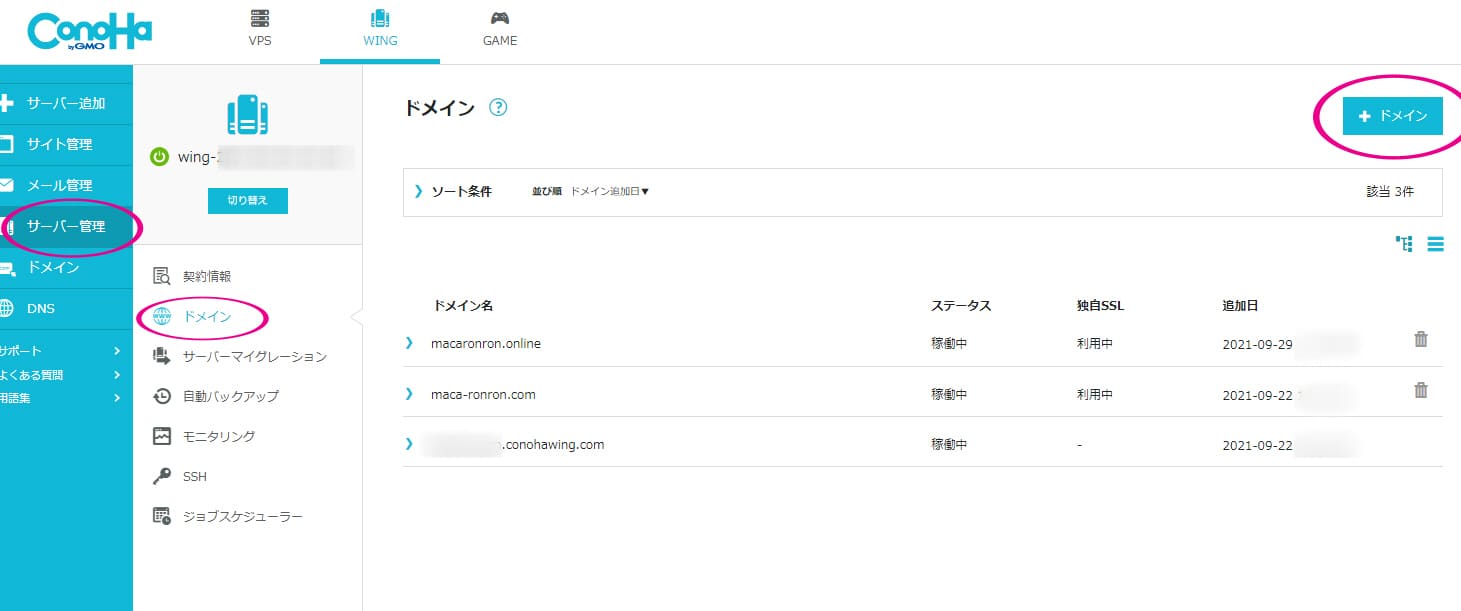This screenshot has height=611, width=1461.
Task: Click the サーバーマイグレーション icon
Action: [x=162, y=356]
